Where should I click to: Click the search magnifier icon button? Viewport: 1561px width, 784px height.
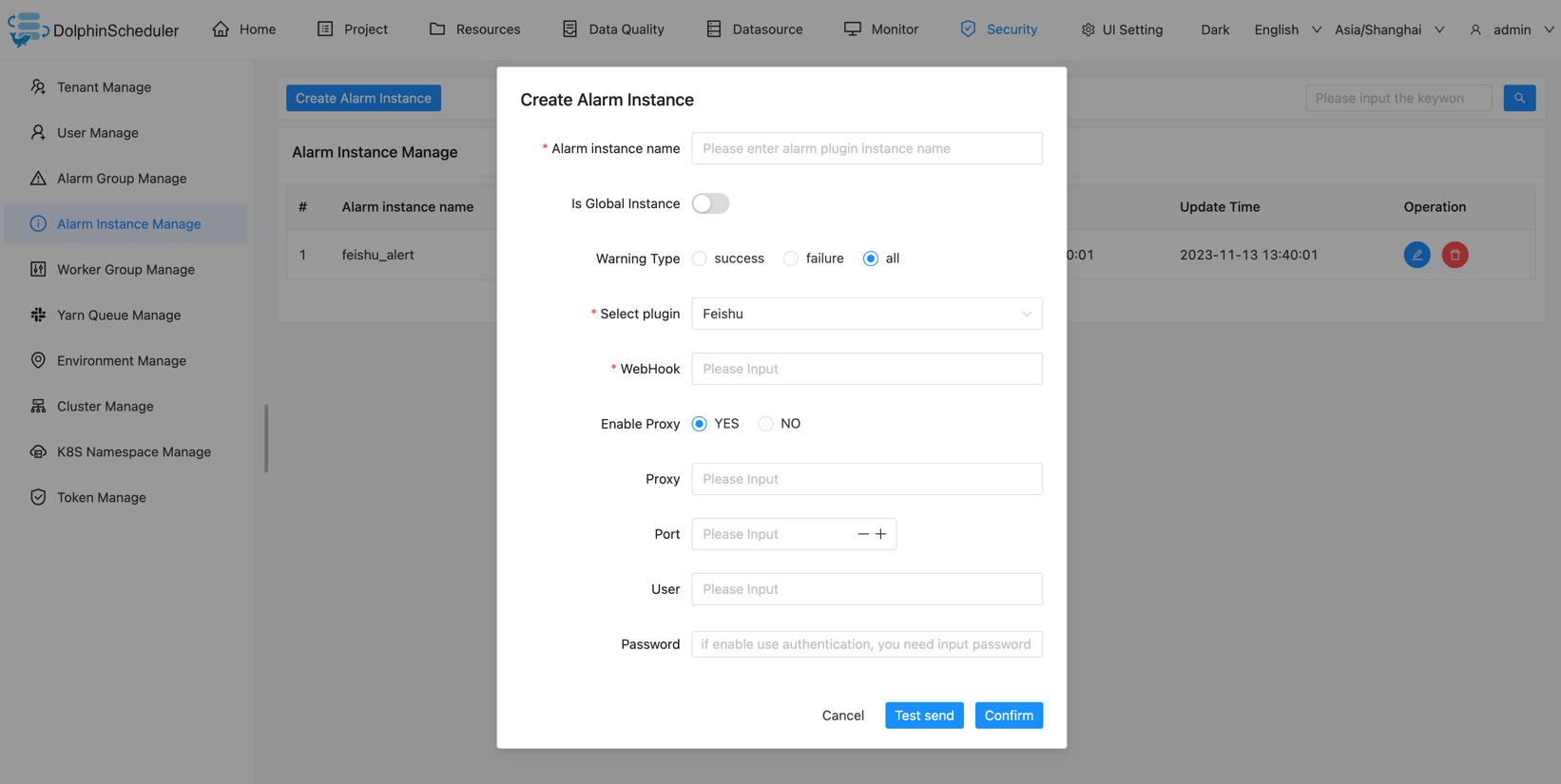click(1519, 98)
